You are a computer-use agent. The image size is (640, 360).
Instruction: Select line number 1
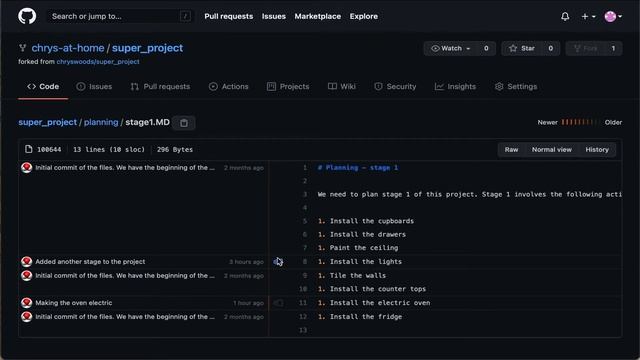[x=304, y=167]
